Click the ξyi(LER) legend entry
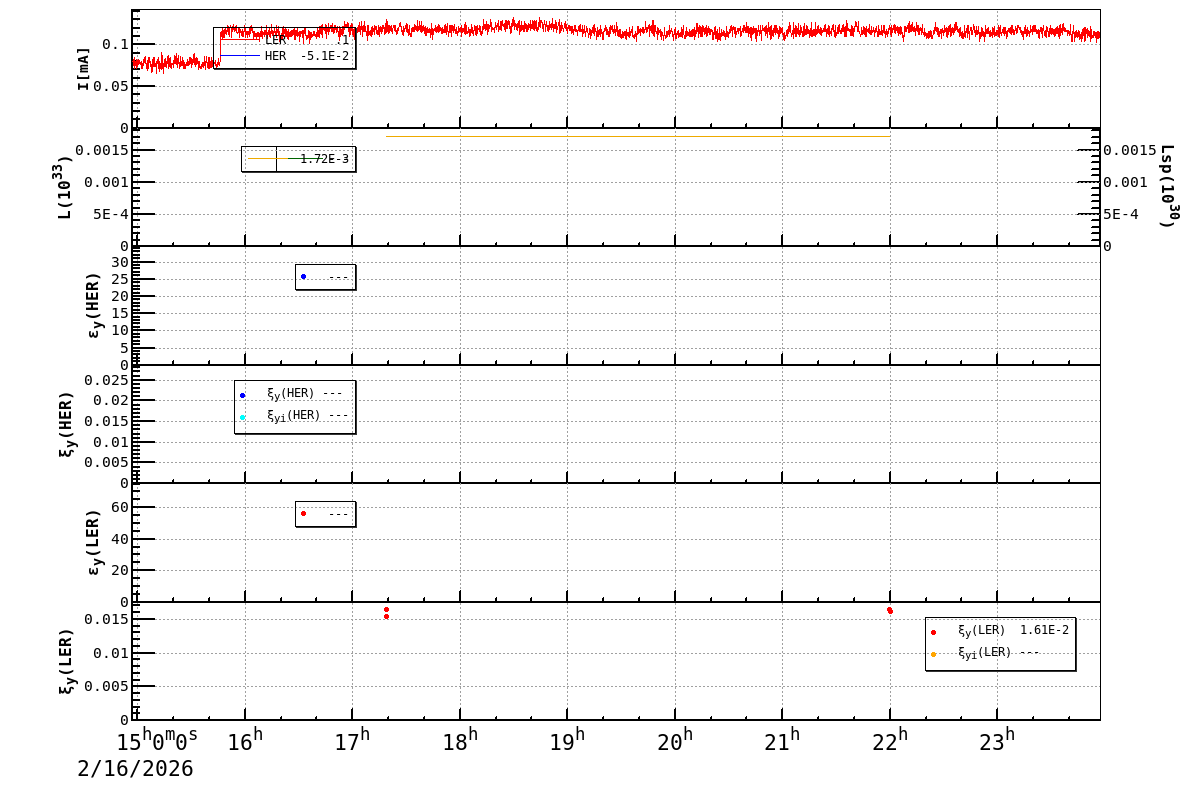Screen dimensions: 1200x798 [x=985, y=653]
